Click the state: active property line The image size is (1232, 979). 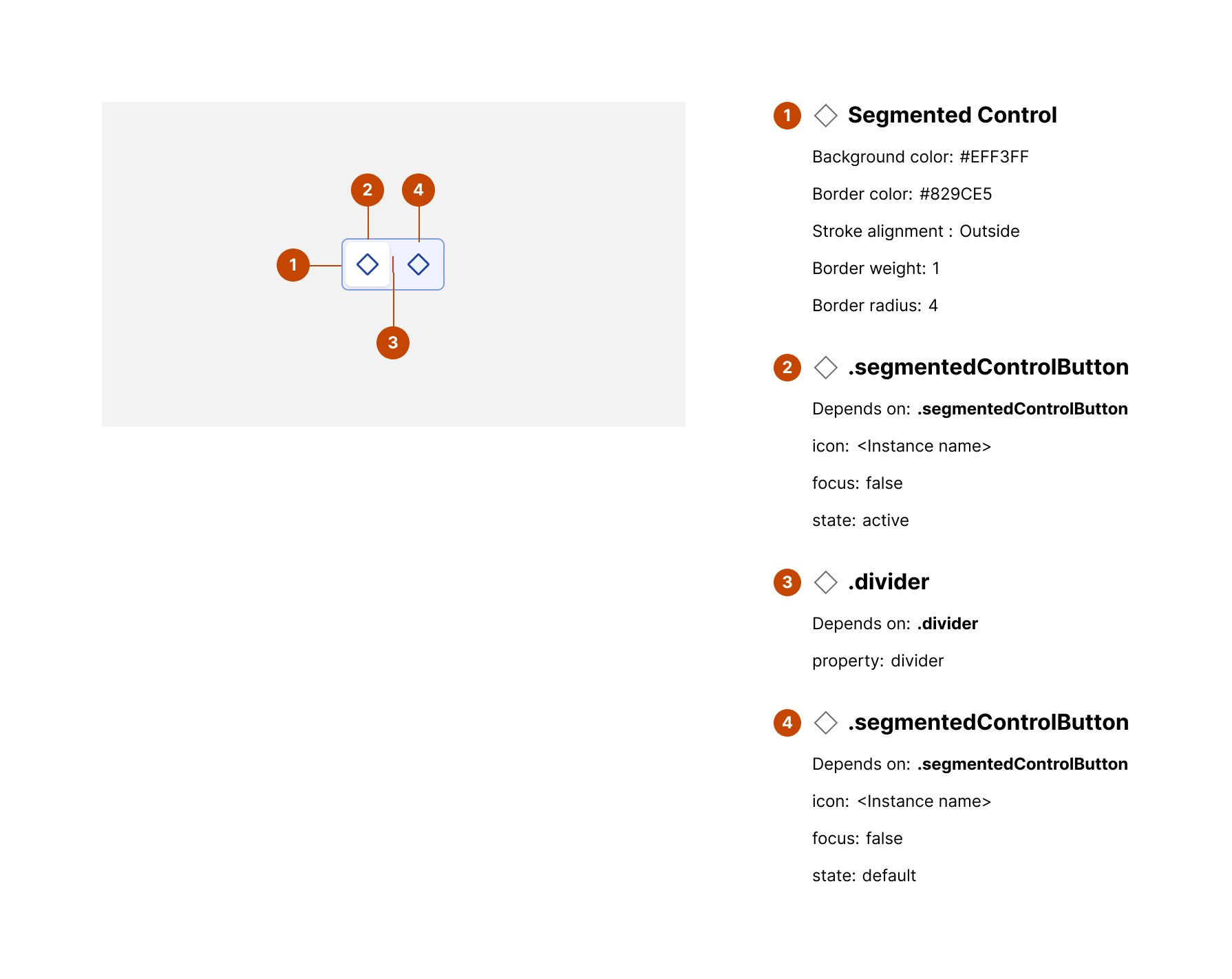tap(860, 520)
